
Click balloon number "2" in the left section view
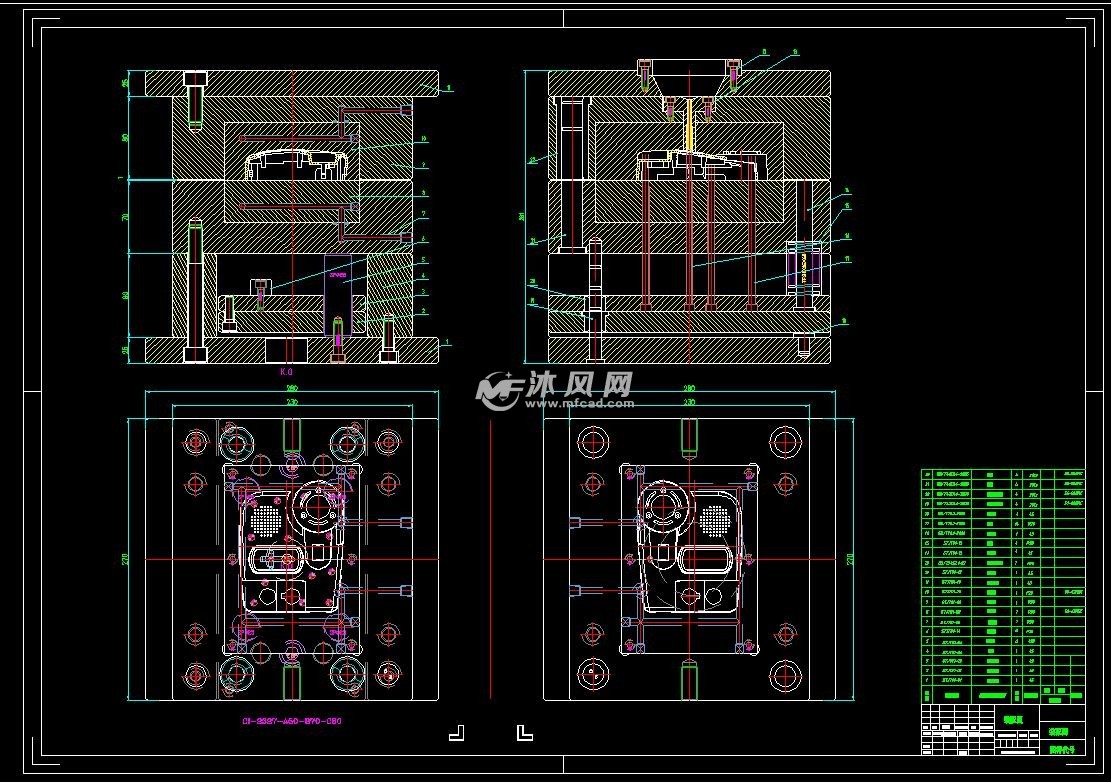coord(424,311)
